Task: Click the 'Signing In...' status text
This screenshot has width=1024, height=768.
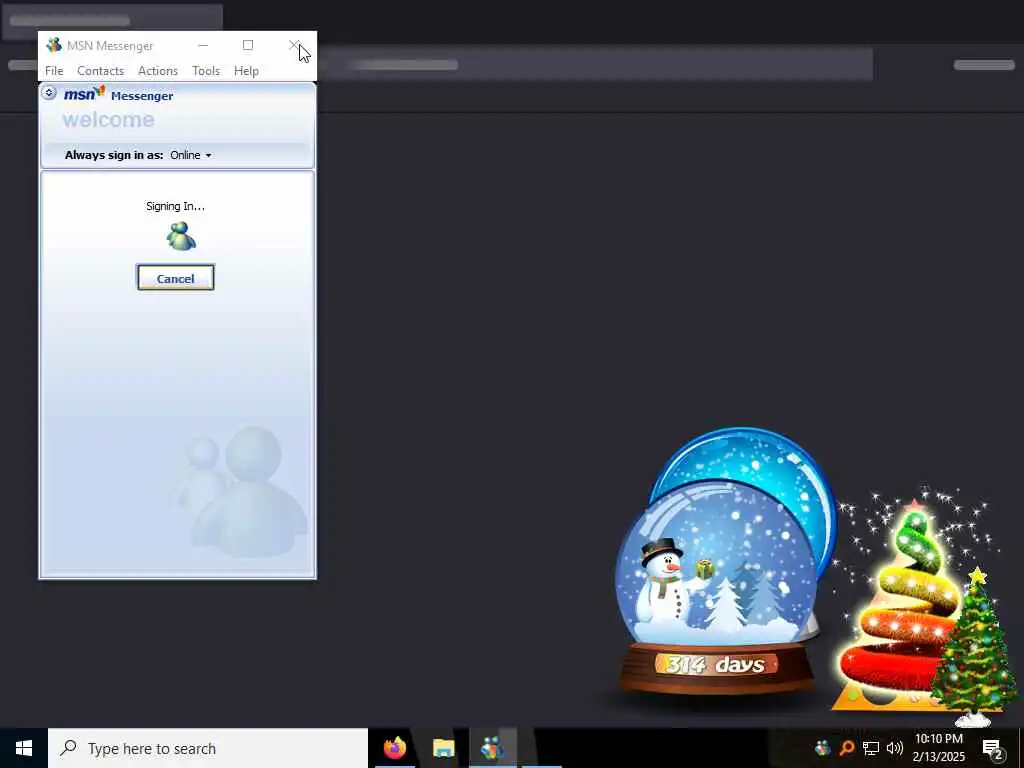Action: (x=175, y=206)
